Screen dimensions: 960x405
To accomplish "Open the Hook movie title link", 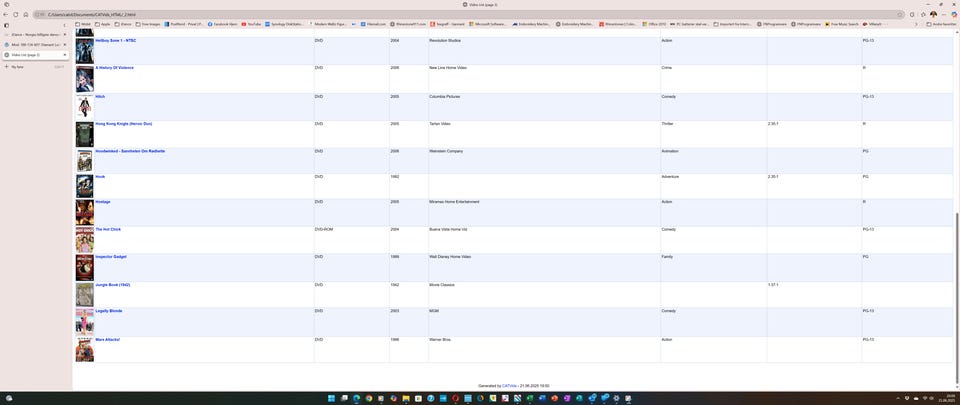I will (100, 176).
